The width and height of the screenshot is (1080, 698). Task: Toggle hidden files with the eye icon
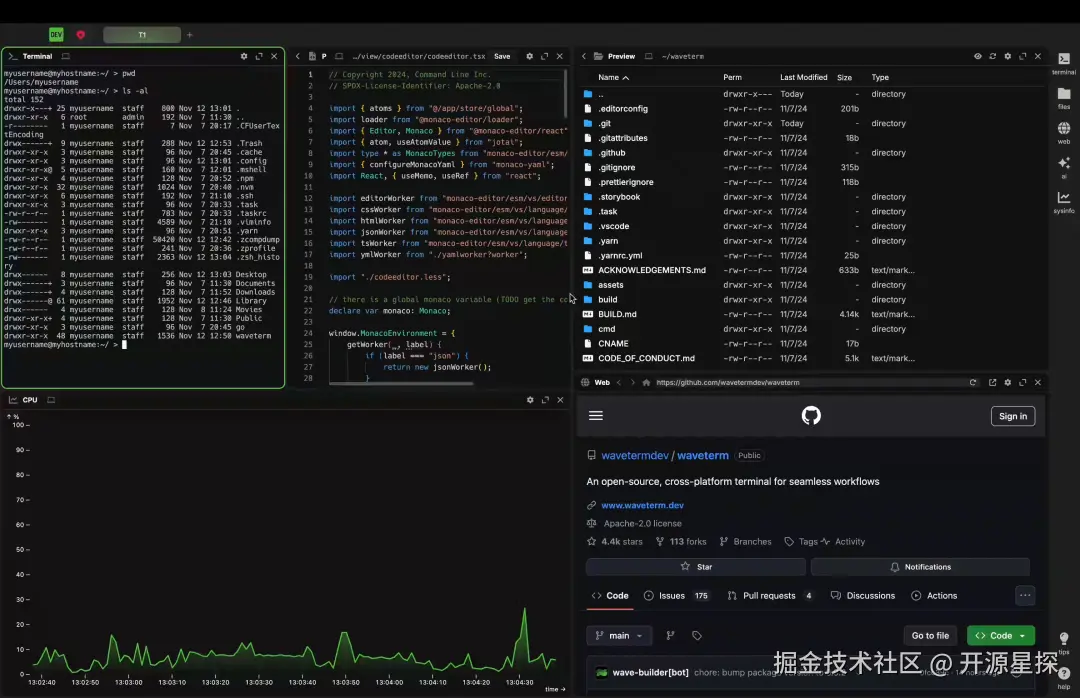(977, 57)
